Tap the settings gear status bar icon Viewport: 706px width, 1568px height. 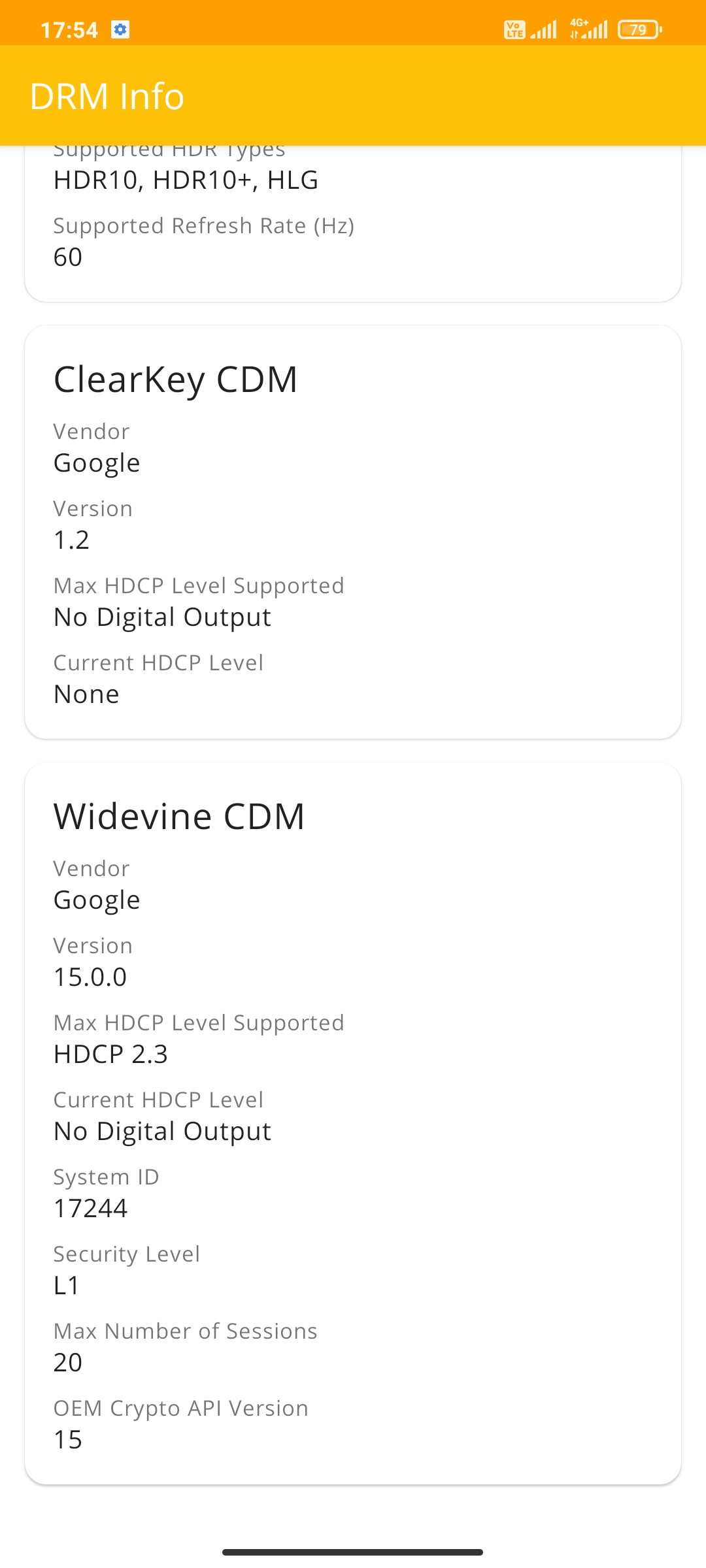pos(120,29)
